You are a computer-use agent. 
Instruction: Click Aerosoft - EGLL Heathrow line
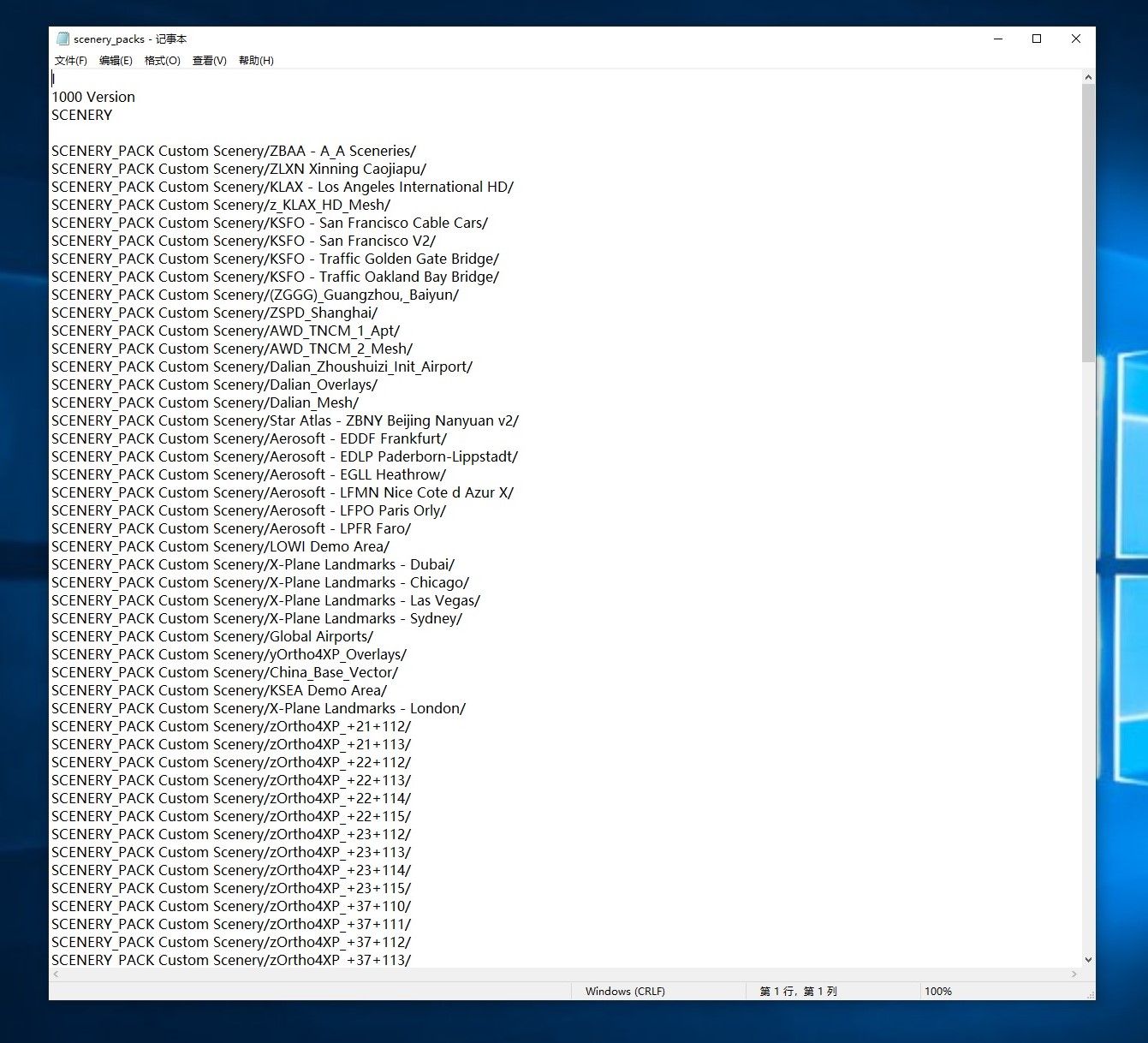pos(249,474)
